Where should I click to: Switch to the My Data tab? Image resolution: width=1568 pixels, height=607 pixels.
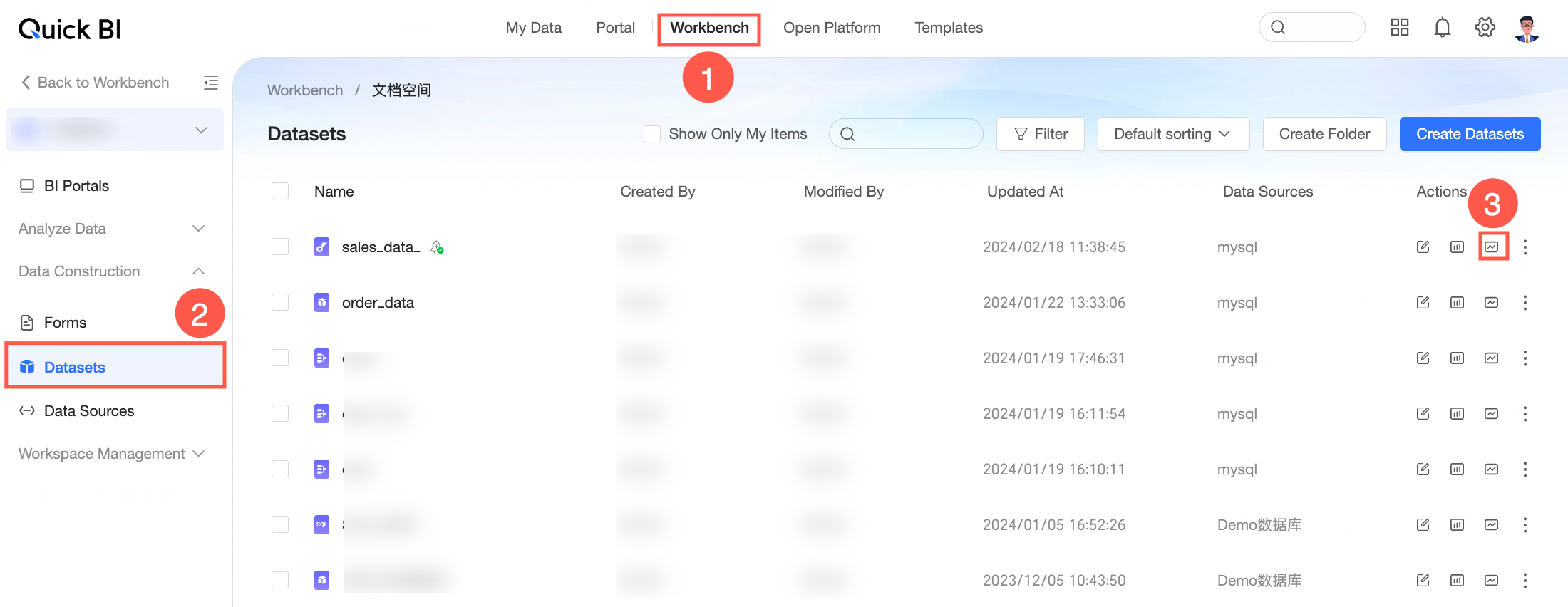[534, 28]
